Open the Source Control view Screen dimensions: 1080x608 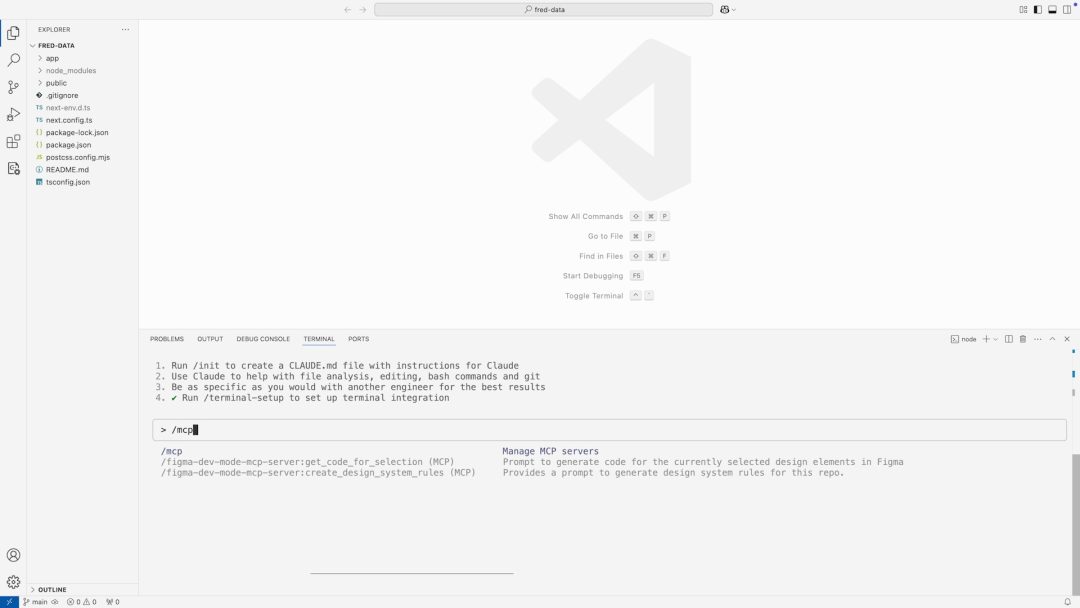[13, 87]
